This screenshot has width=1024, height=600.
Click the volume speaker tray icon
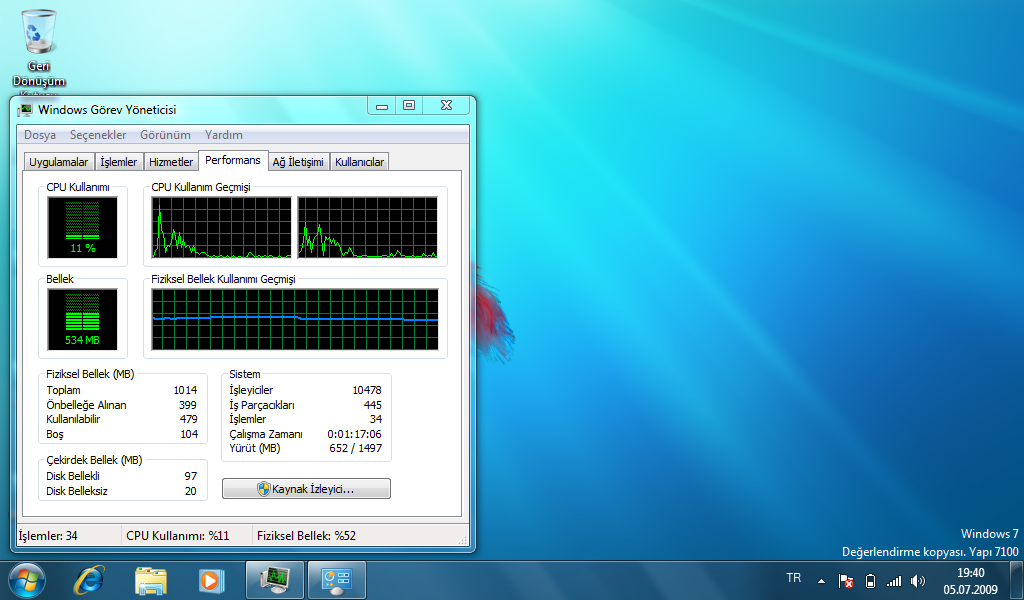[x=918, y=580]
